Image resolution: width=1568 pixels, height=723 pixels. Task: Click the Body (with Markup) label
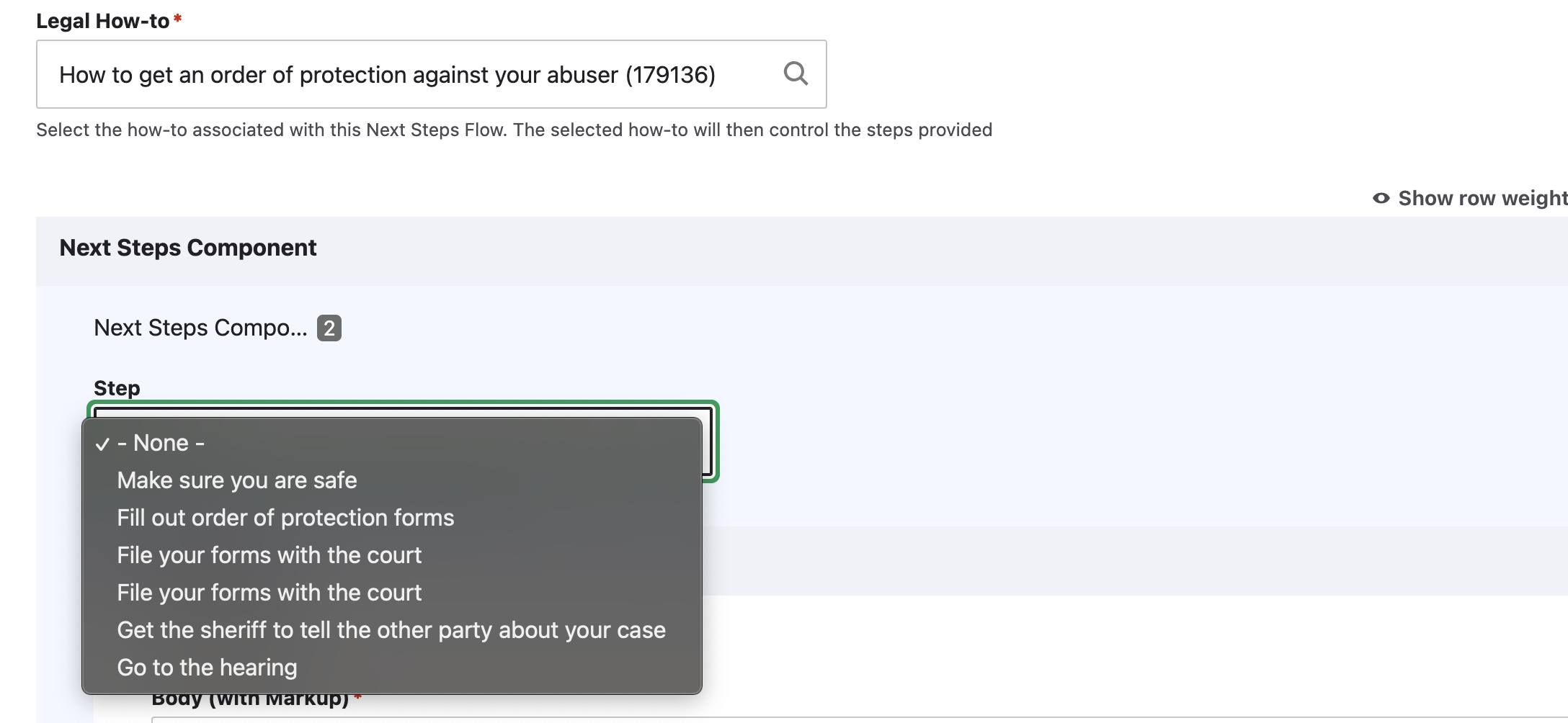pos(250,699)
